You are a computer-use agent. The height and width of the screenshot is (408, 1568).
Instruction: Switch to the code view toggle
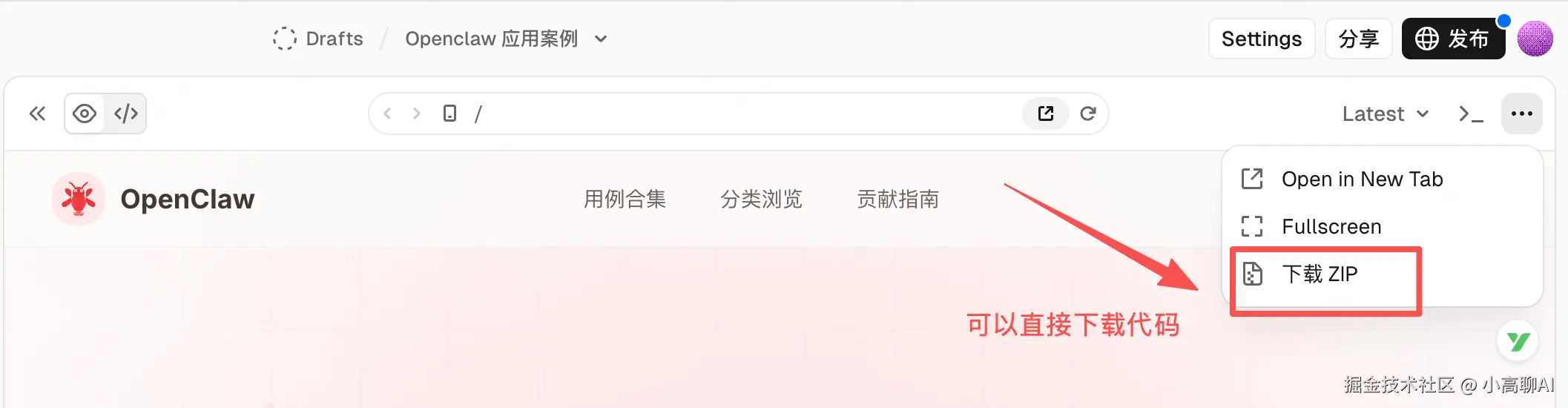click(126, 113)
